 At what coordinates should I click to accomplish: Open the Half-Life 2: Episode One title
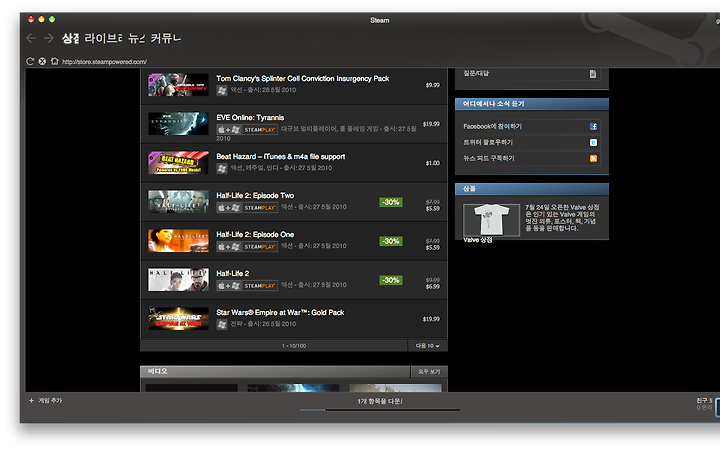tap(255, 235)
